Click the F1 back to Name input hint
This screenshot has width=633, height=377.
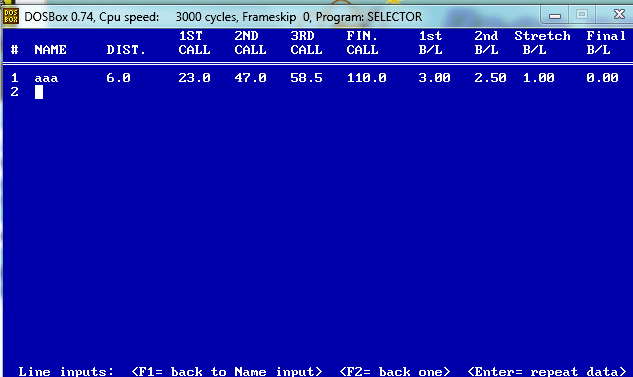click(227, 371)
